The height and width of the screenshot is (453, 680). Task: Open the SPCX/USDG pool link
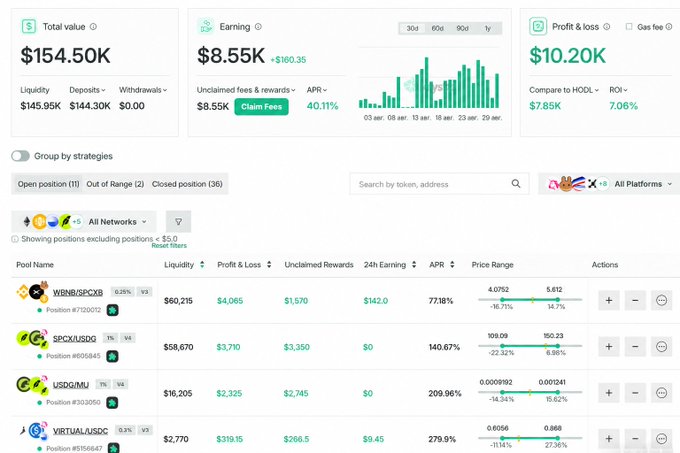[x=75, y=339]
